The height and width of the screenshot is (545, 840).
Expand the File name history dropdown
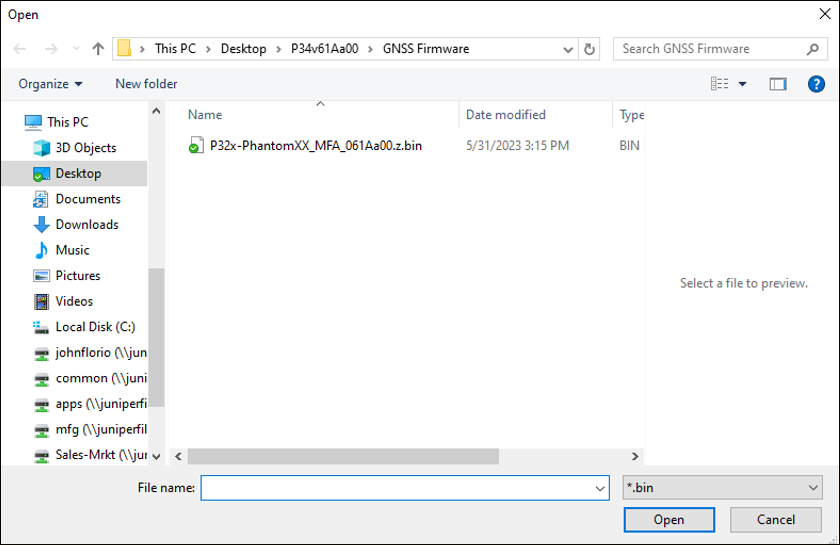point(600,488)
